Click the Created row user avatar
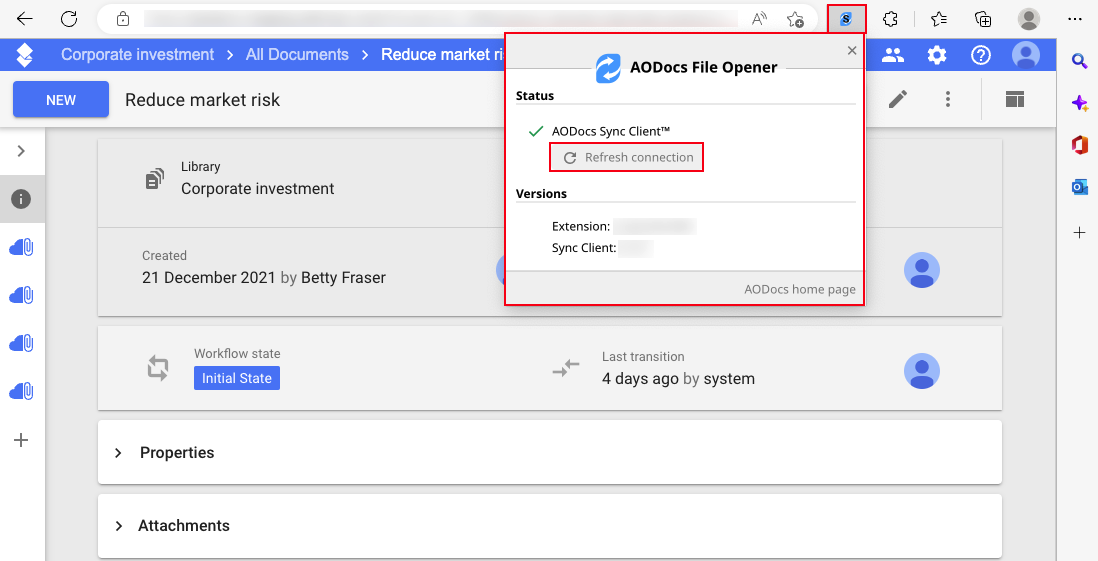 (922, 270)
